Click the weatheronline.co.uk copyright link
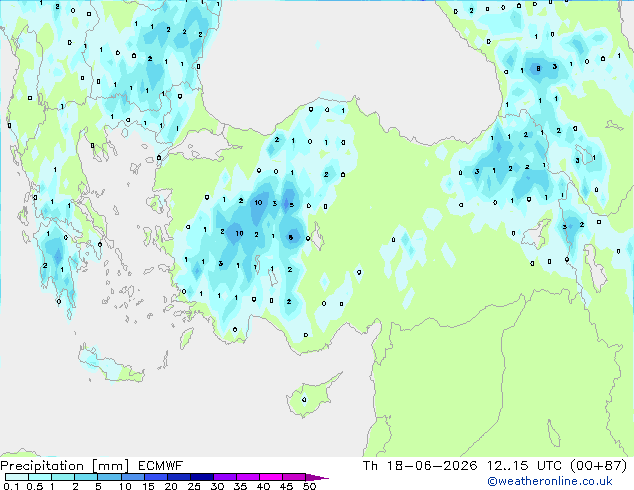634x490 pixels. (550, 481)
